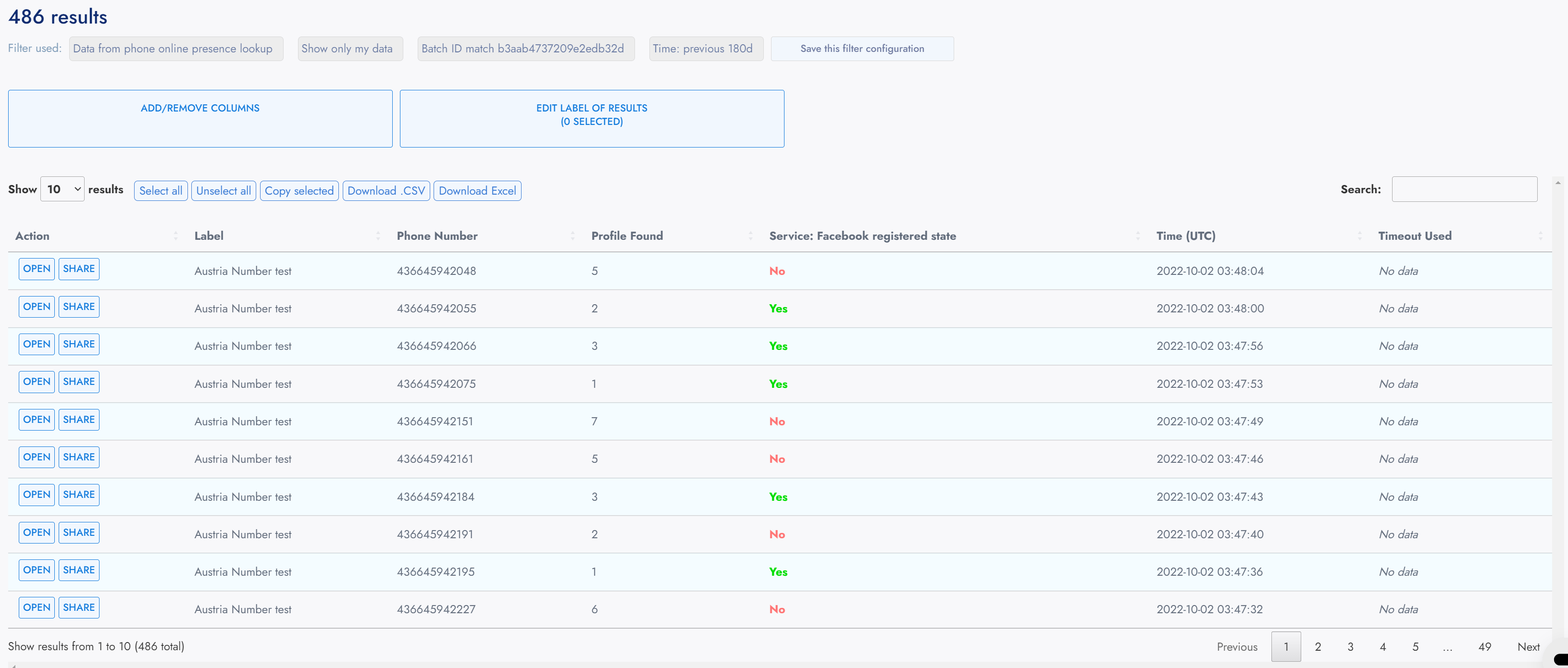Sort table by Label column arrows
1568x668 pixels.
point(377,236)
